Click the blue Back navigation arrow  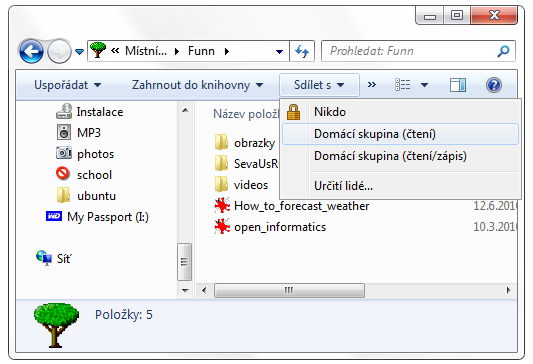[31, 52]
